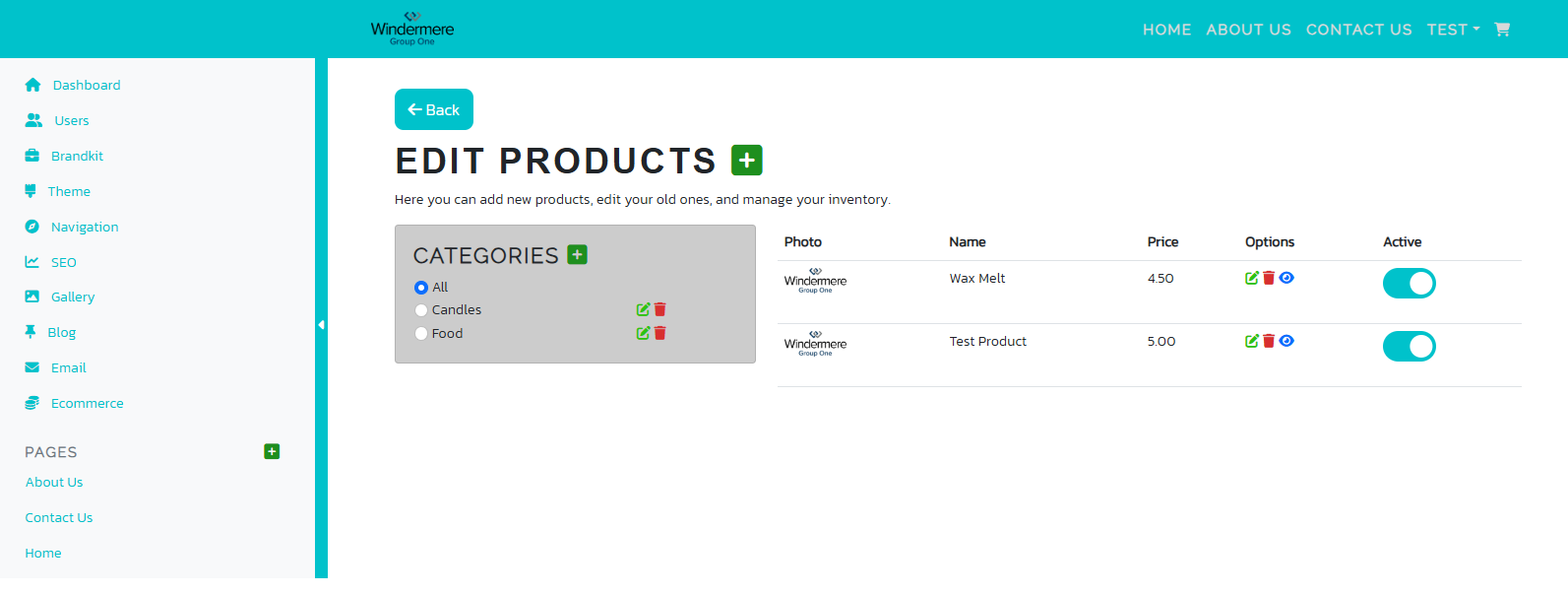
Task: Open the CONTACT US header link
Action: pos(1358,30)
